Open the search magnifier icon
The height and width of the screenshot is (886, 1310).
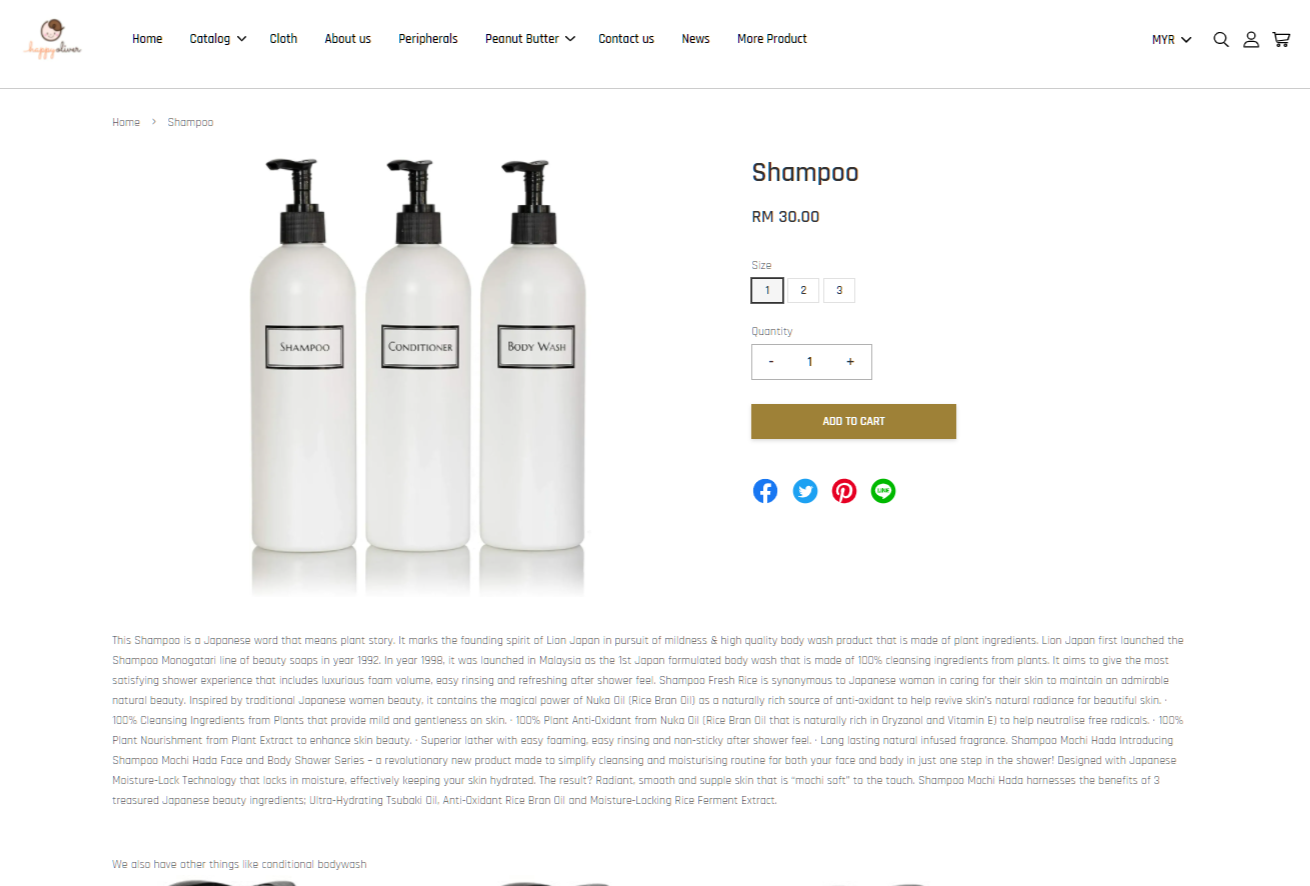click(x=1221, y=40)
